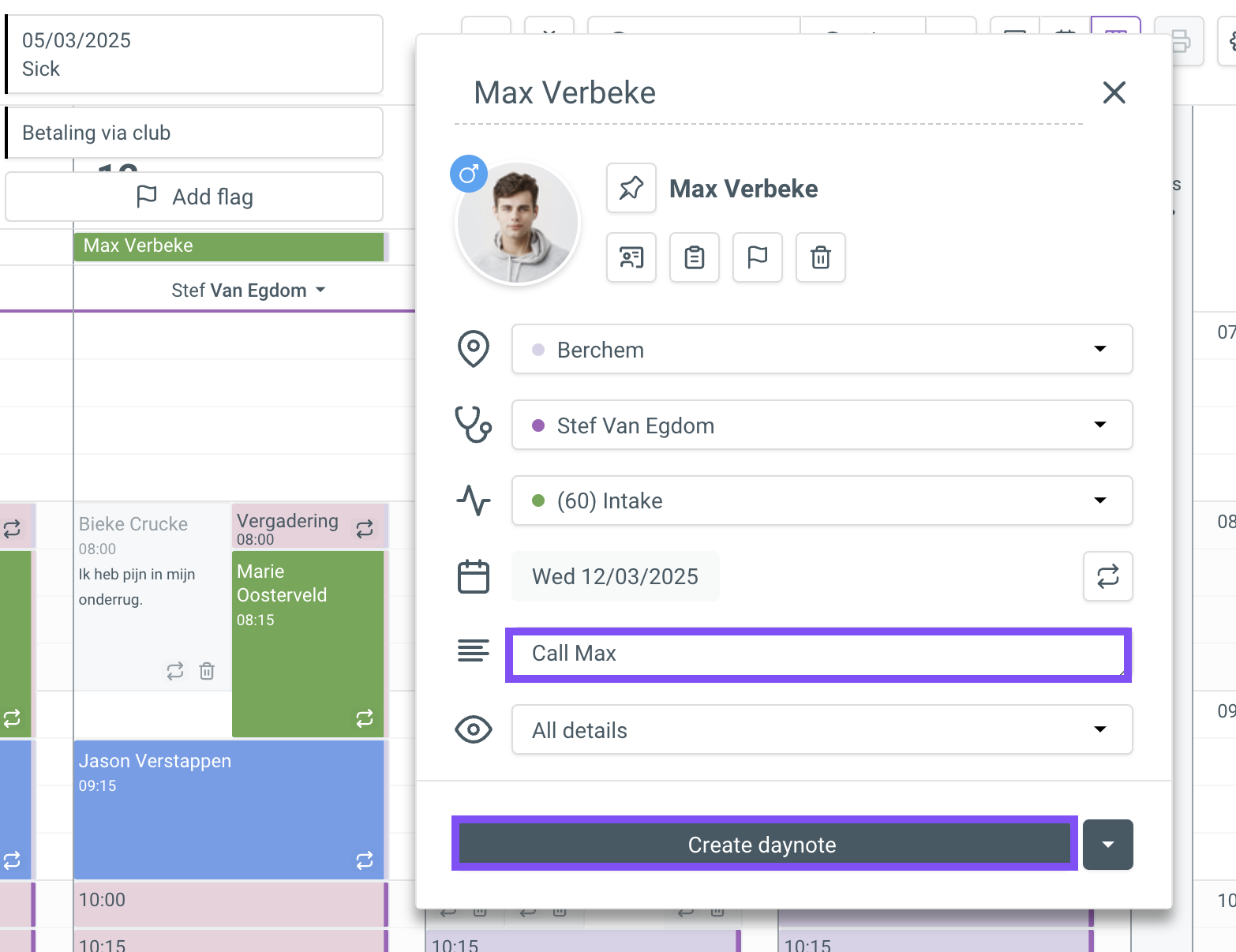Click repeat icon on Vergadering block

[x=365, y=529]
